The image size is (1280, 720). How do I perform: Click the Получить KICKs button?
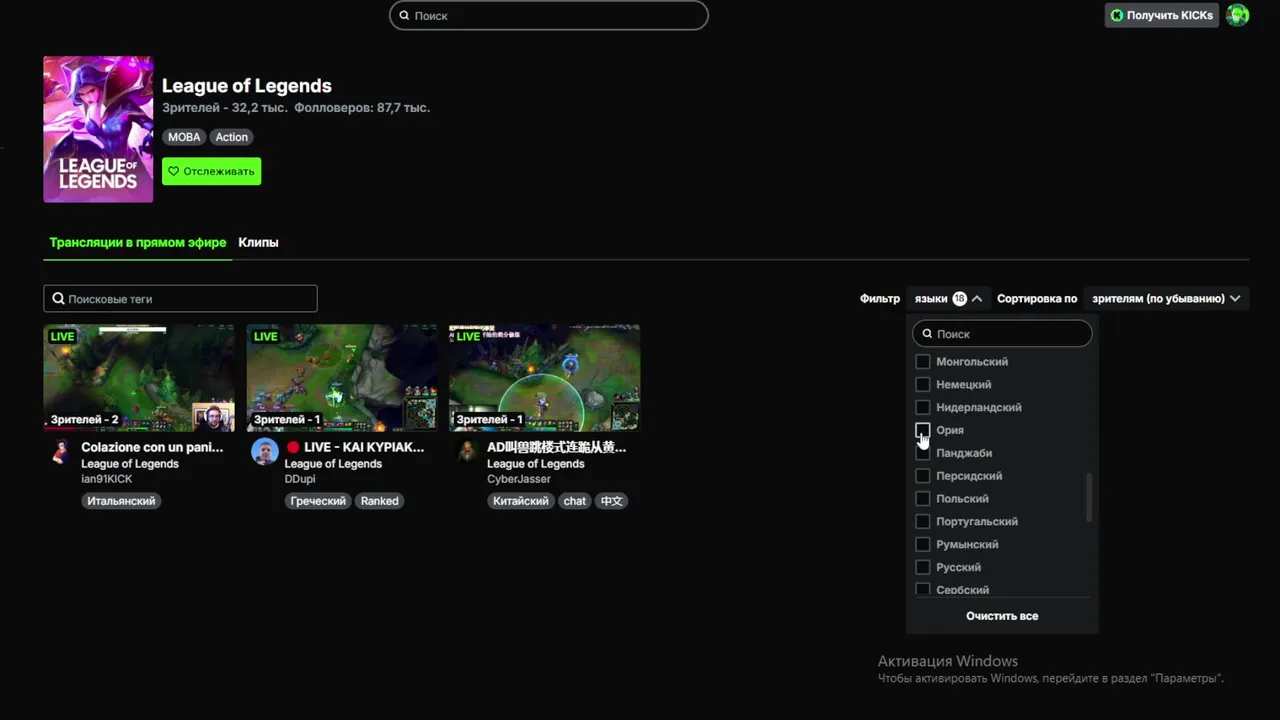point(1162,15)
